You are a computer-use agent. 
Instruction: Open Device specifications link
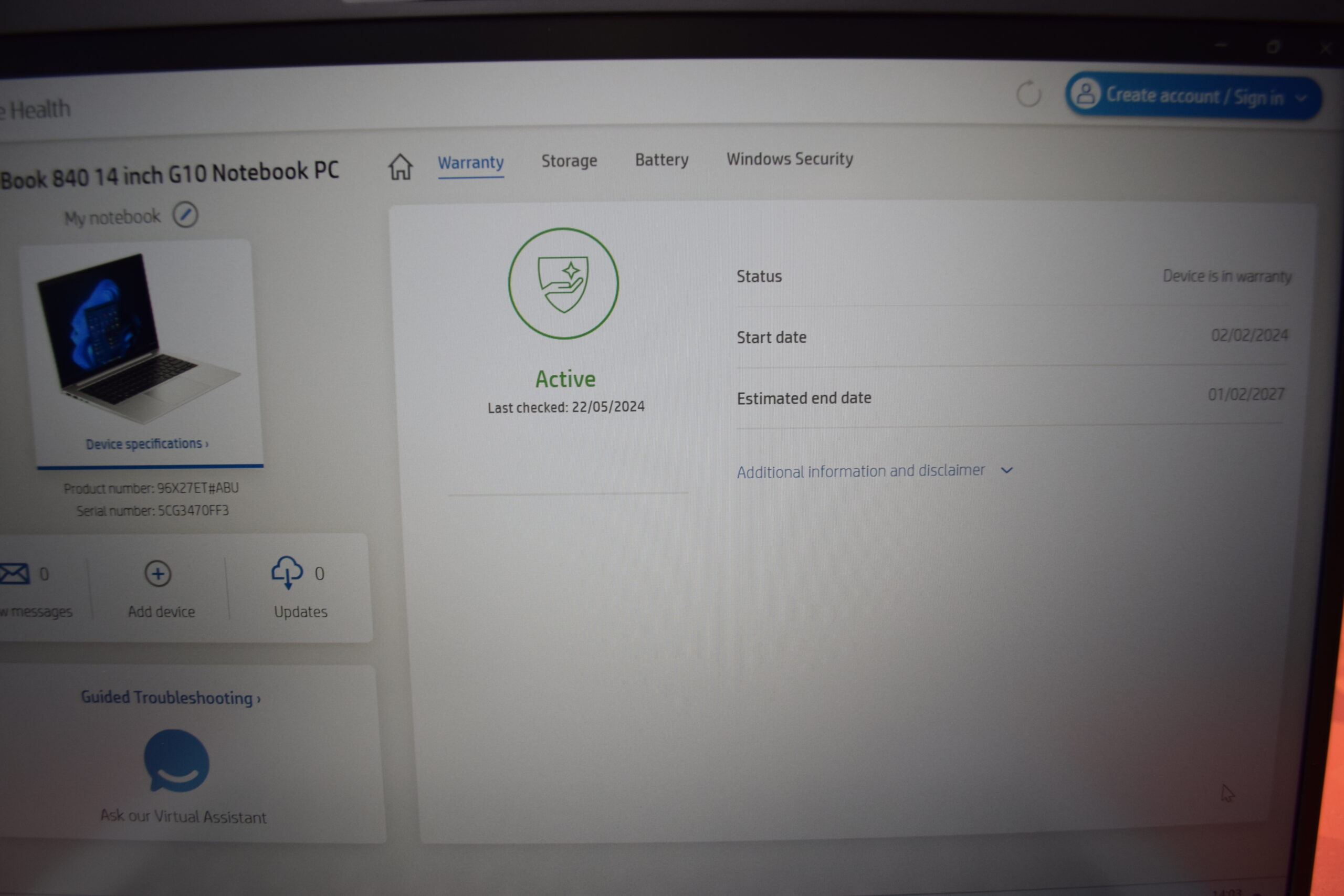[x=147, y=444]
